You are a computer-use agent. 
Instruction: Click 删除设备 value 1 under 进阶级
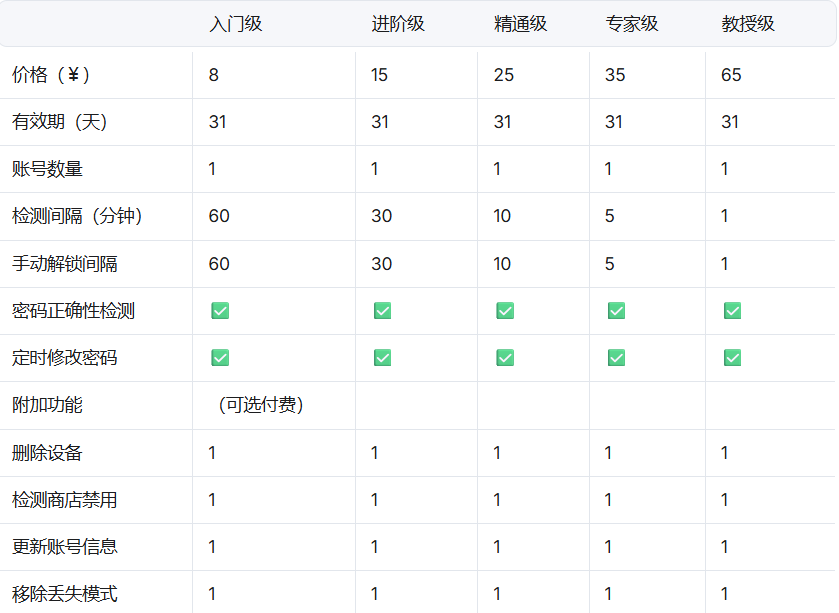click(375, 453)
